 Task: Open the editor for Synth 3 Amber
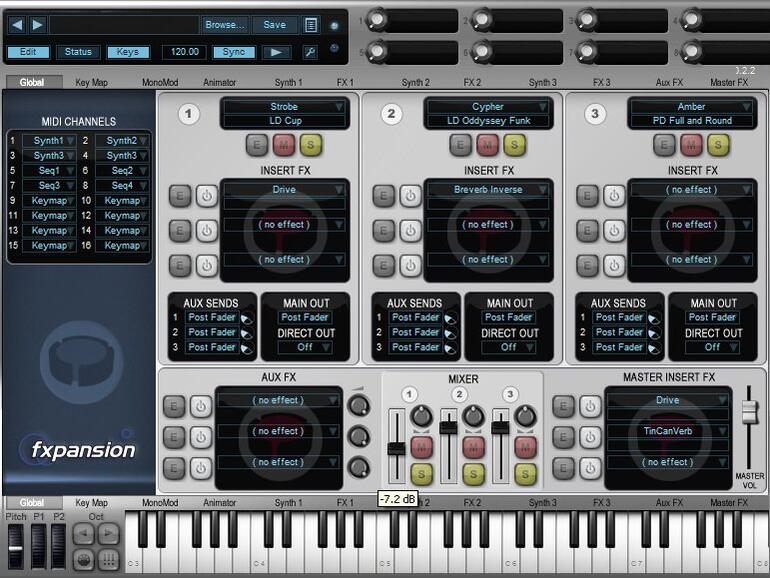664,145
